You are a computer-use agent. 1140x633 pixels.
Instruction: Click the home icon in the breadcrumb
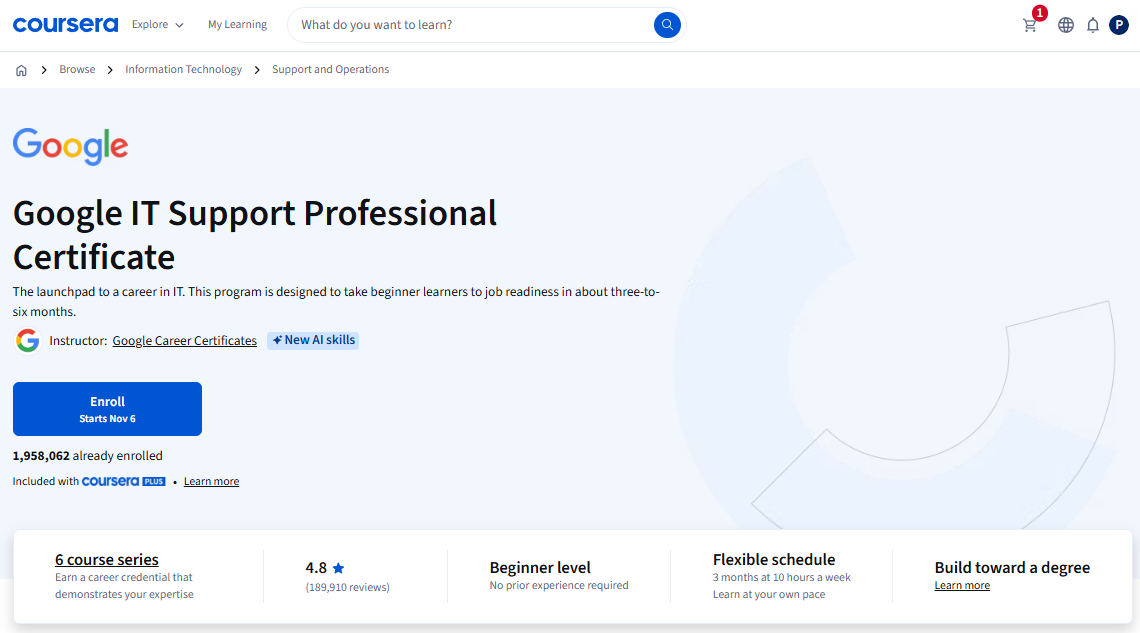[21, 69]
